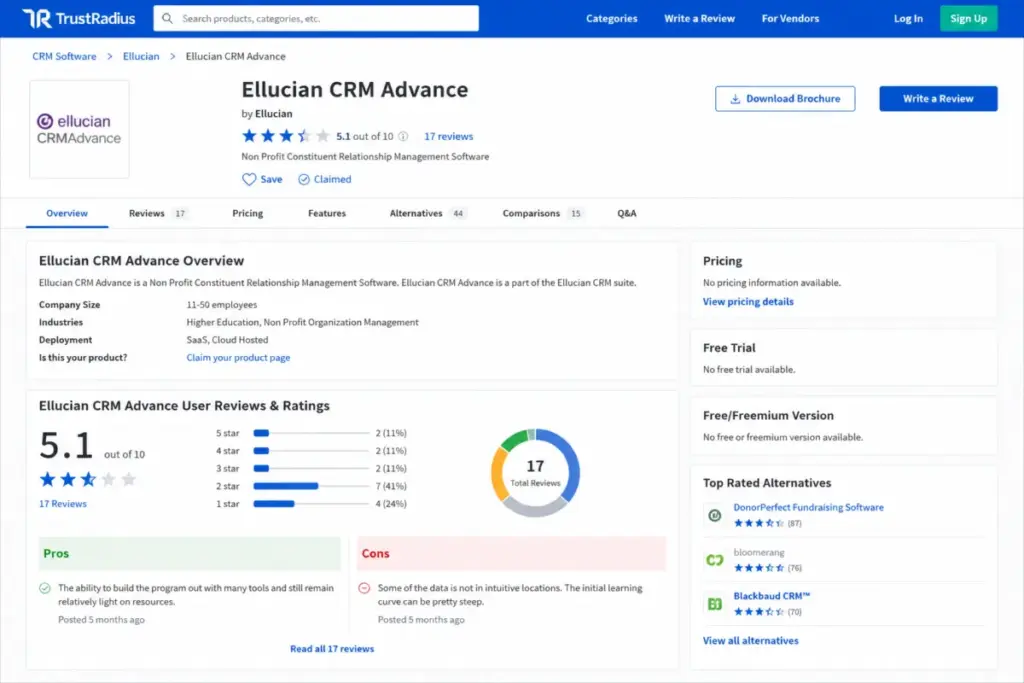Click bloomerang star rating (76)
This screenshot has height=683, width=1024.
759,567
